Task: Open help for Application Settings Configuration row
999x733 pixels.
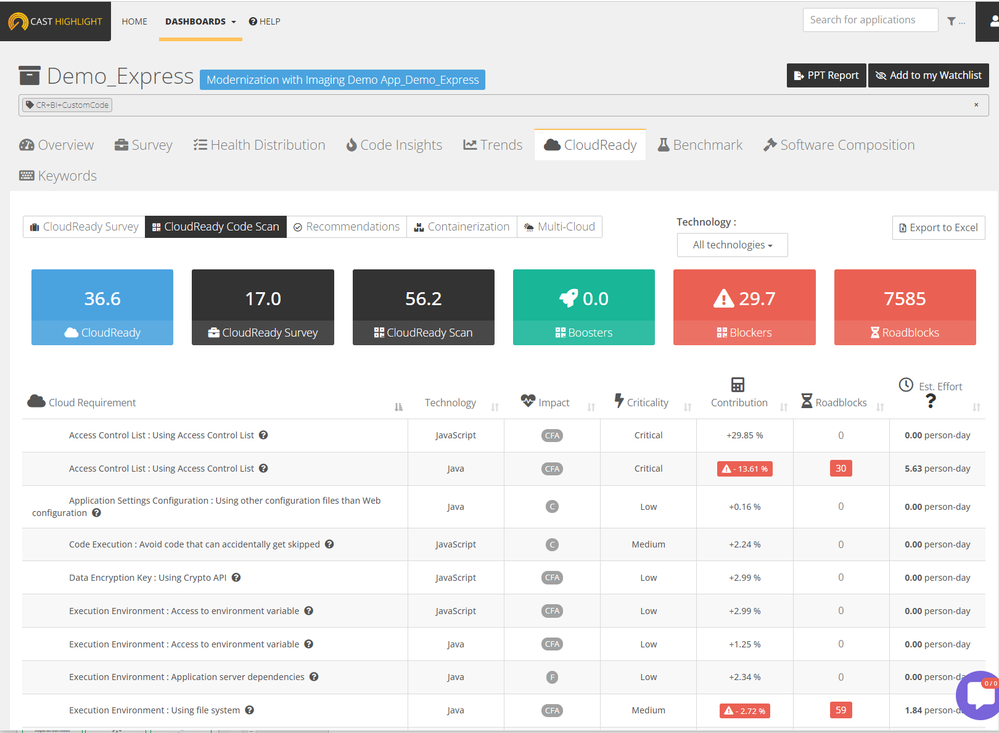Action: point(96,512)
